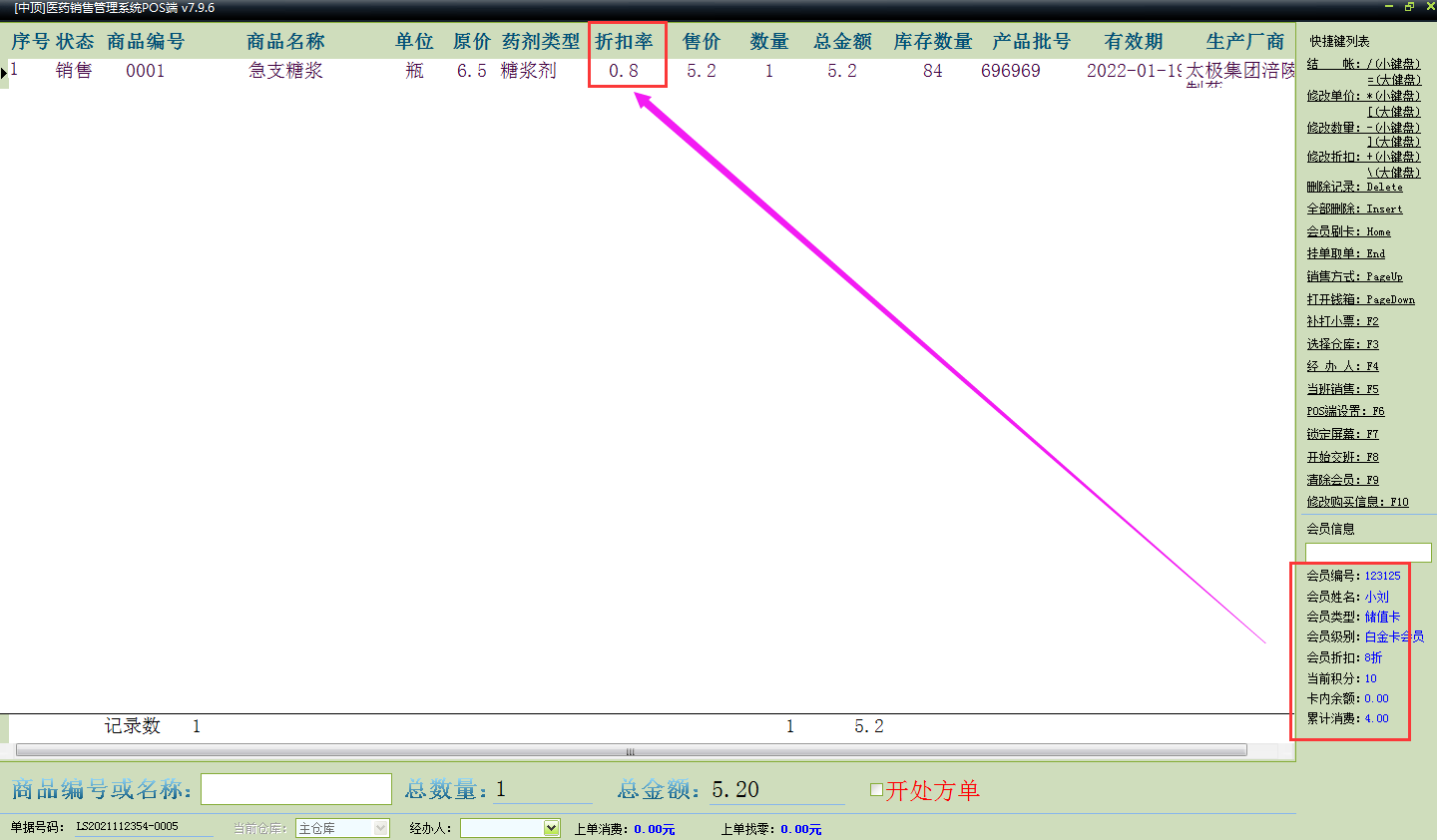Viewport: 1437px width, 840px height.
Task: Click the 产品批号 column header
Action: pyautogui.click(x=1031, y=42)
